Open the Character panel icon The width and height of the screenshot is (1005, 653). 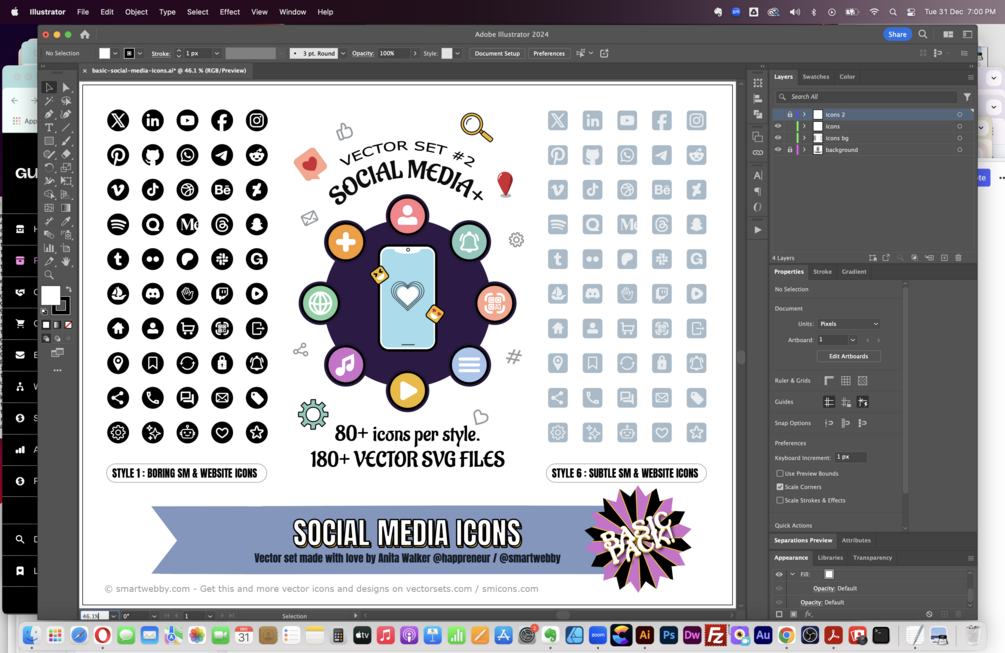point(758,175)
